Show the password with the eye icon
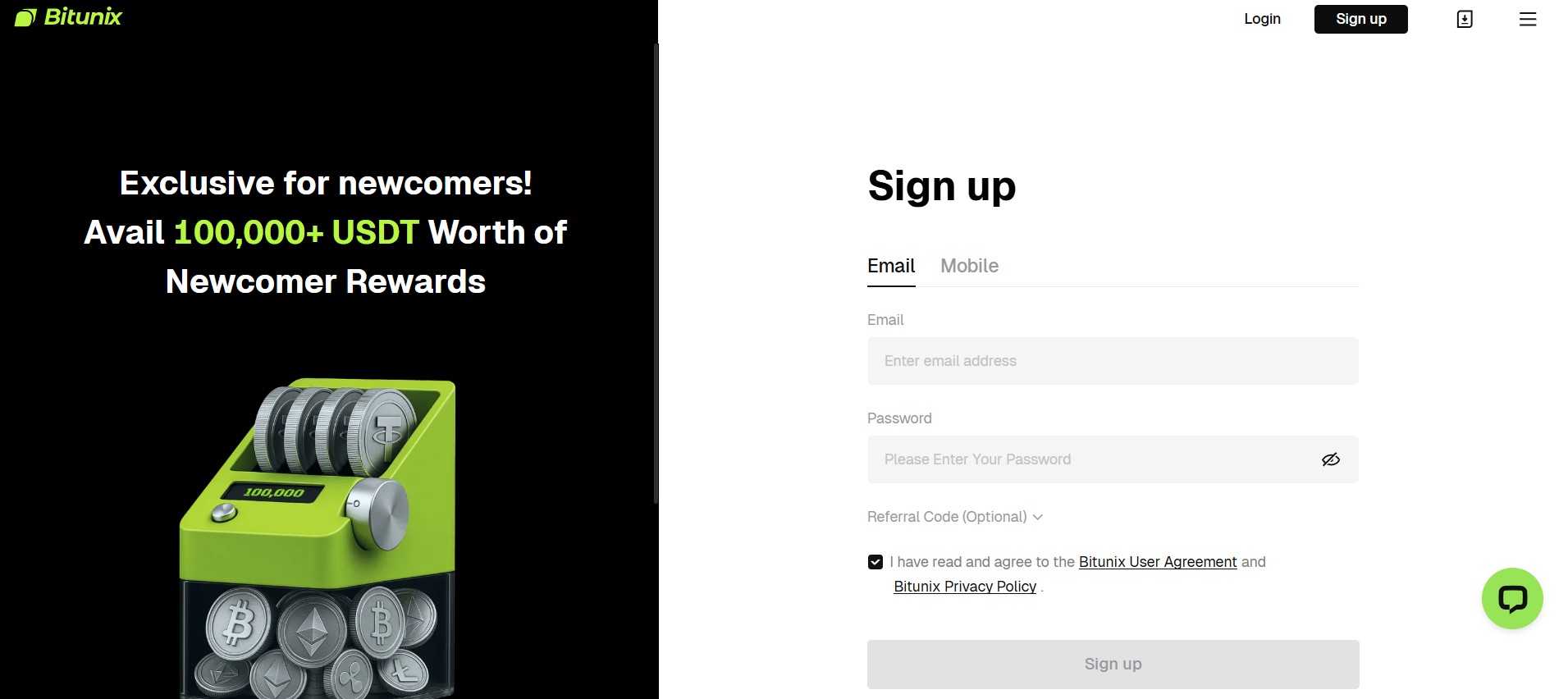The image size is (1568, 699). coord(1331,459)
